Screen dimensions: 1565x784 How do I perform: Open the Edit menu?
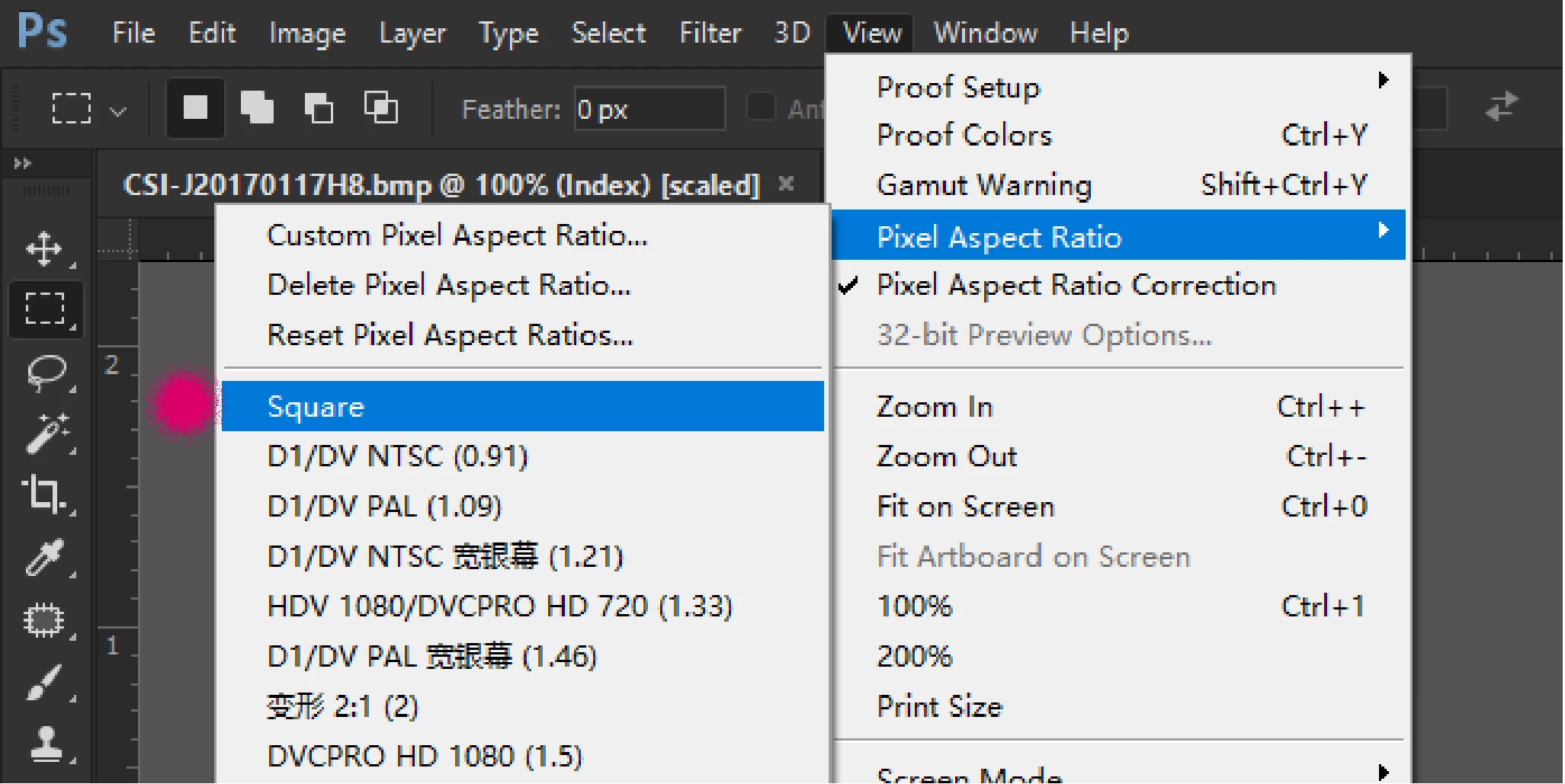(213, 34)
